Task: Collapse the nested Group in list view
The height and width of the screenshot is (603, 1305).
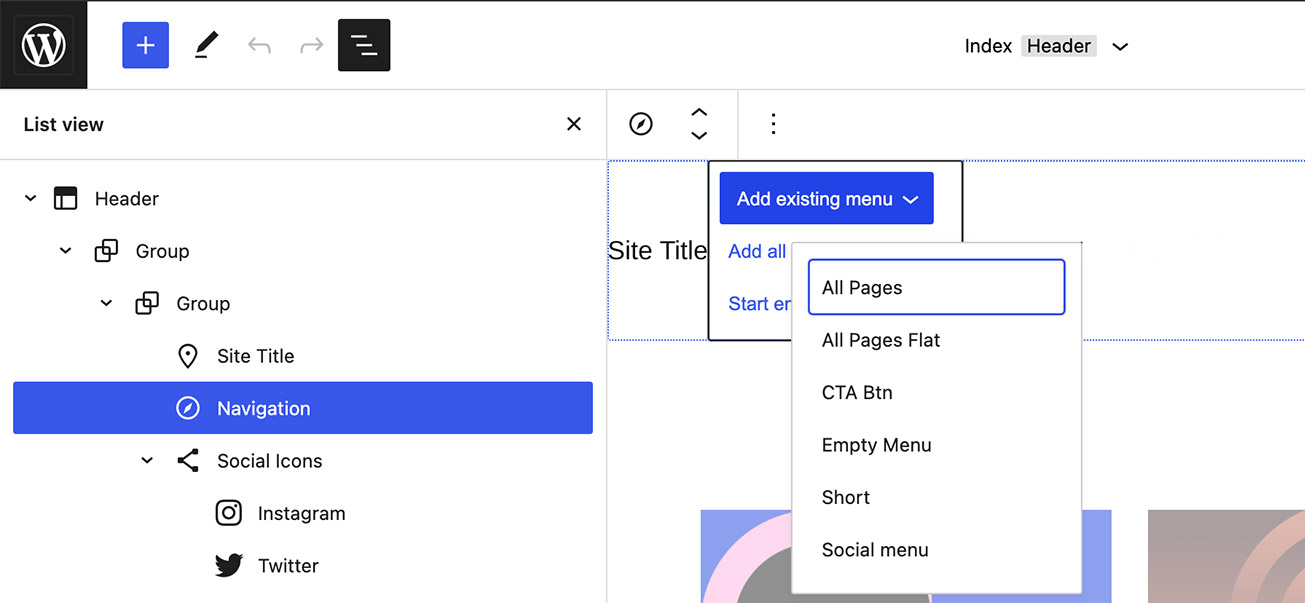Action: pyautogui.click(x=107, y=303)
